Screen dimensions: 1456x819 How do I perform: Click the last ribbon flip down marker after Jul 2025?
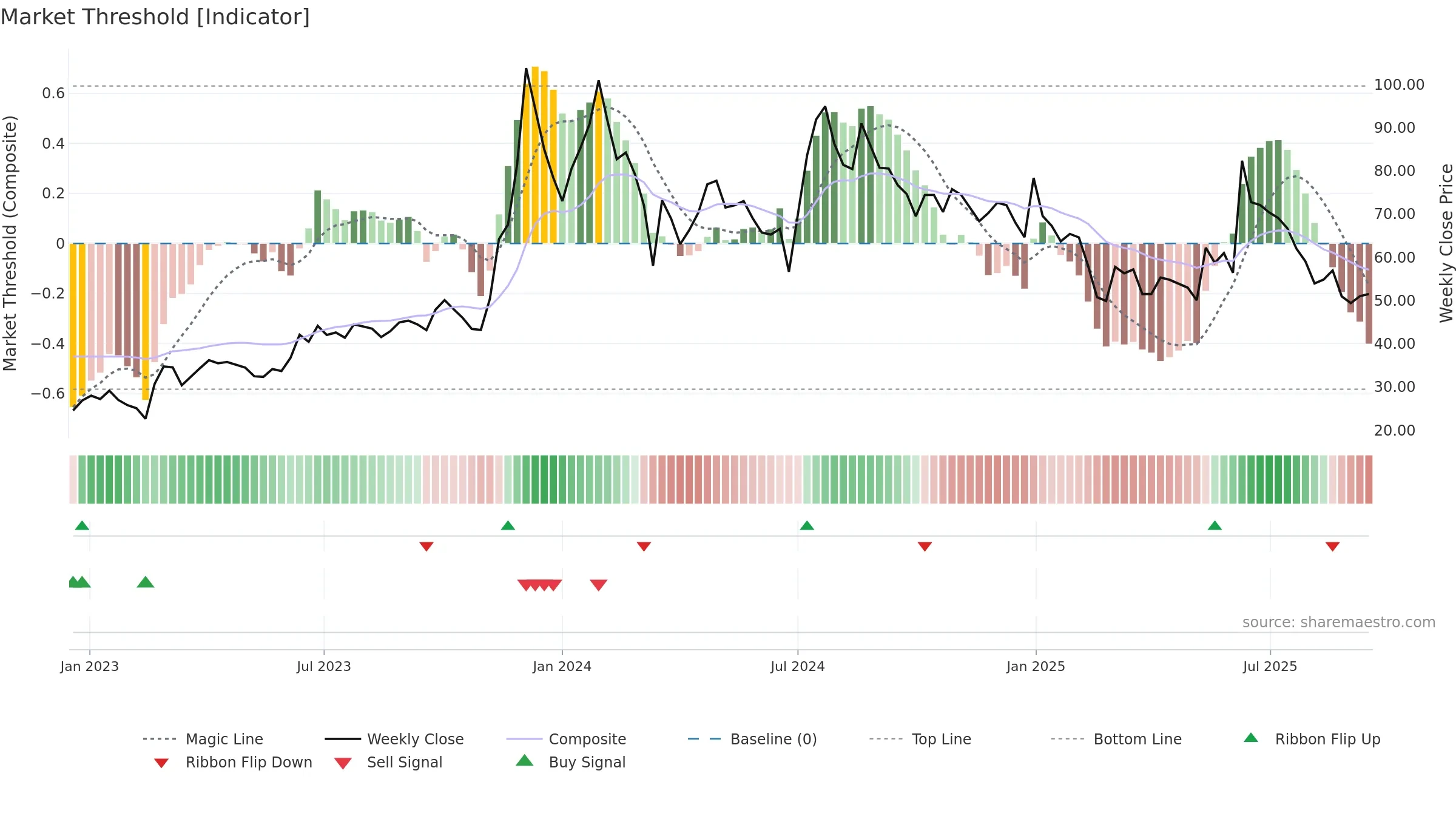click(x=1333, y=547)
